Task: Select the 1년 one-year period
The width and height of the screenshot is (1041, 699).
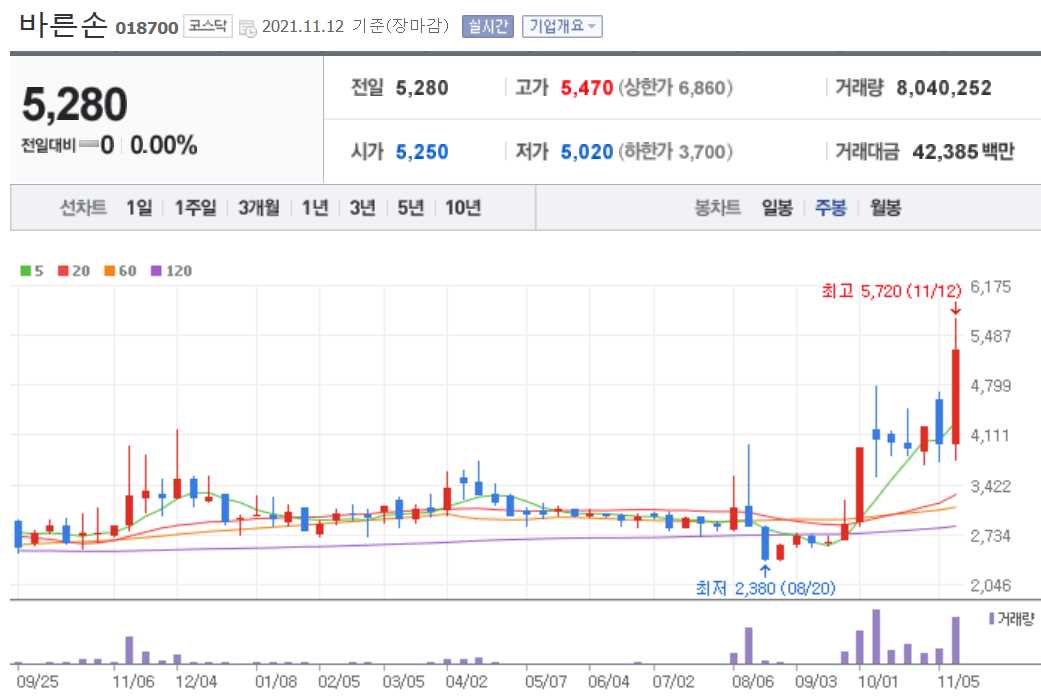Action: click(x=316, y=207)
